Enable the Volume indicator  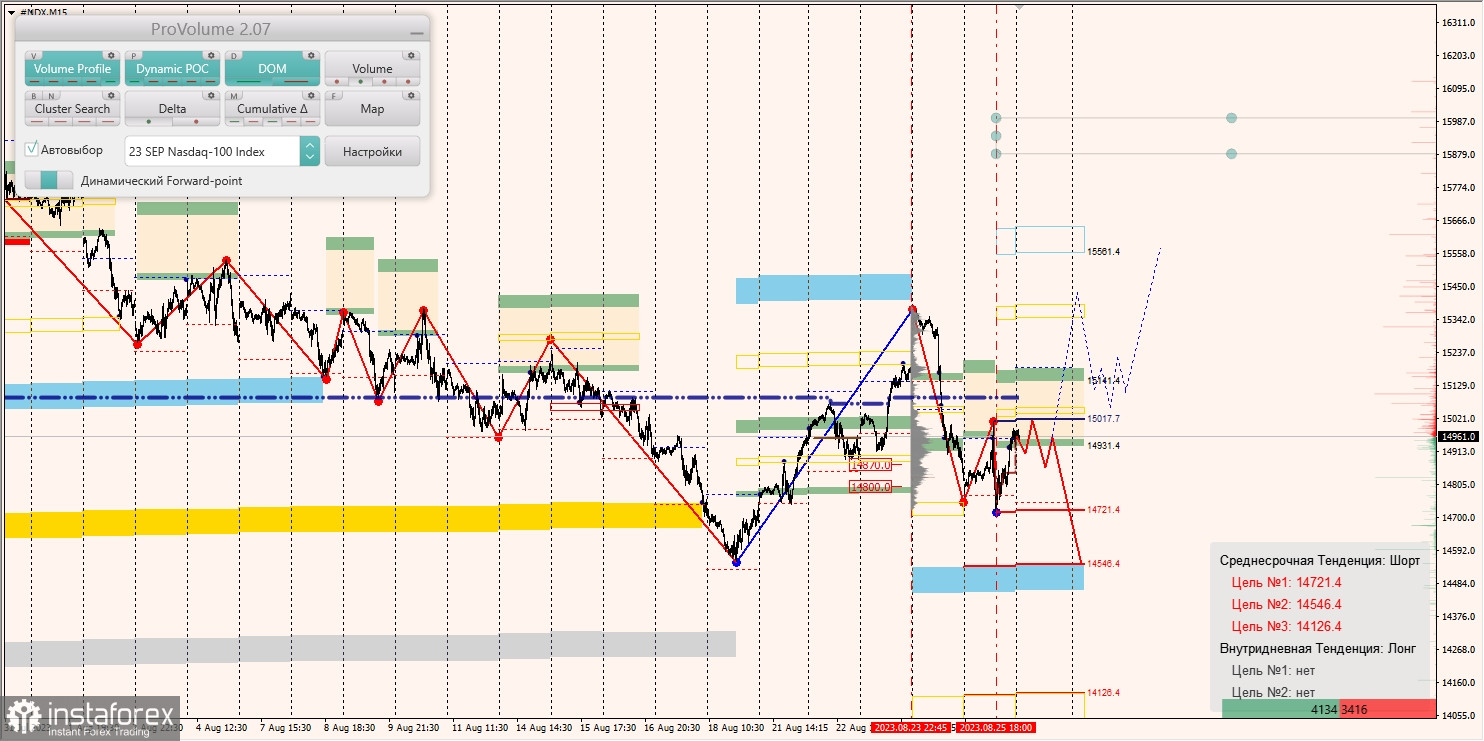click(372, 69)
